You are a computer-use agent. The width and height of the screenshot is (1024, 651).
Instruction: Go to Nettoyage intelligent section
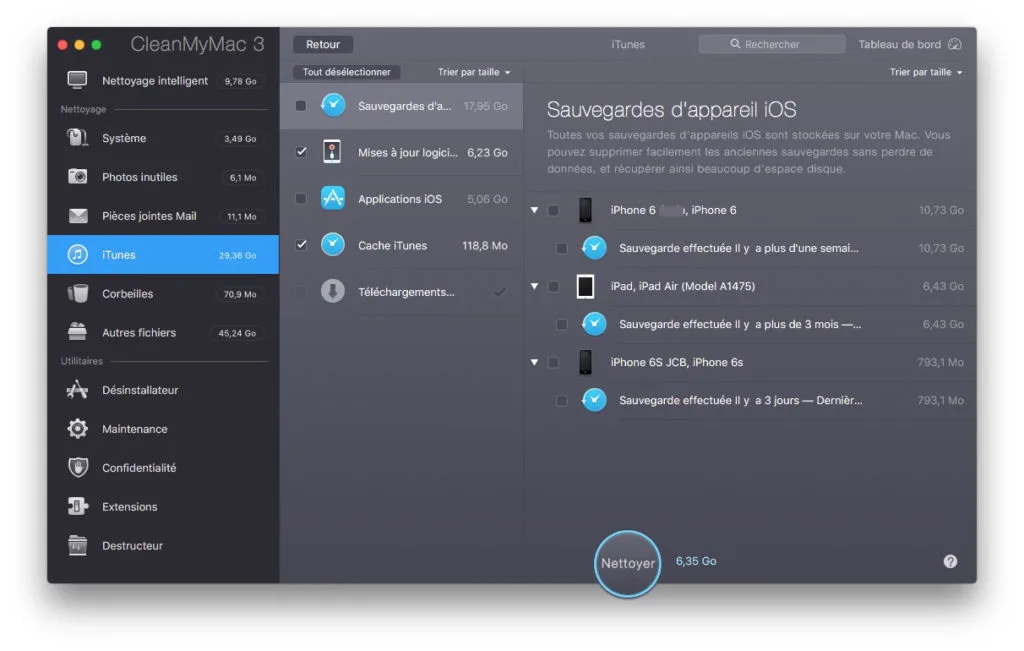coord(163,80)
